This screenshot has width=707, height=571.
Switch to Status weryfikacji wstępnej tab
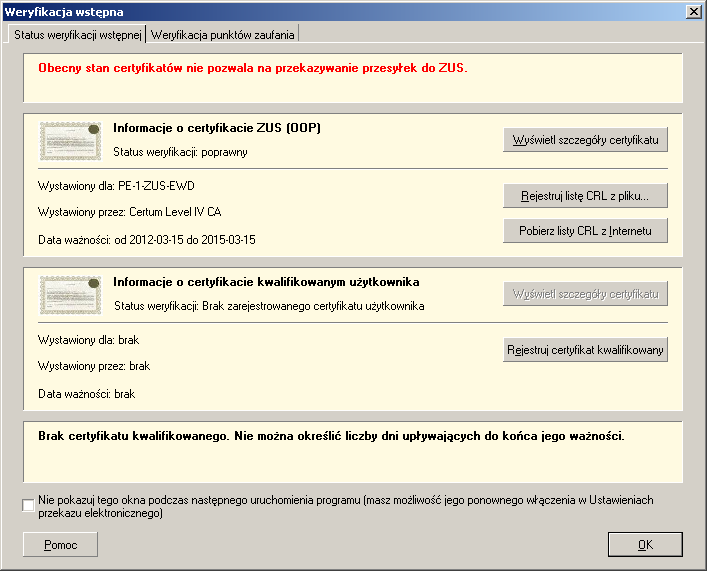pos(77,35)
